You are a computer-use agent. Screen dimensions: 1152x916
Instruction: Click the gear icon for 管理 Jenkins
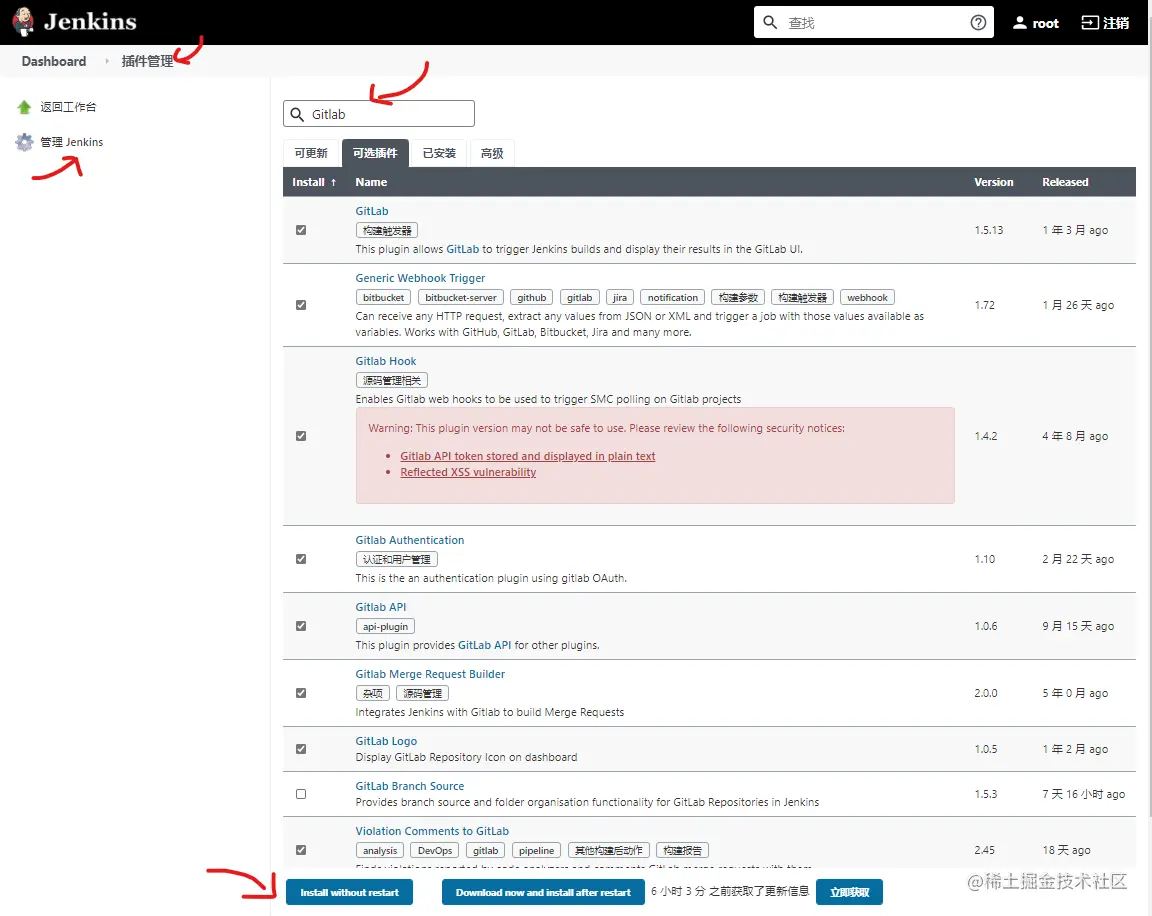point(24,142)
